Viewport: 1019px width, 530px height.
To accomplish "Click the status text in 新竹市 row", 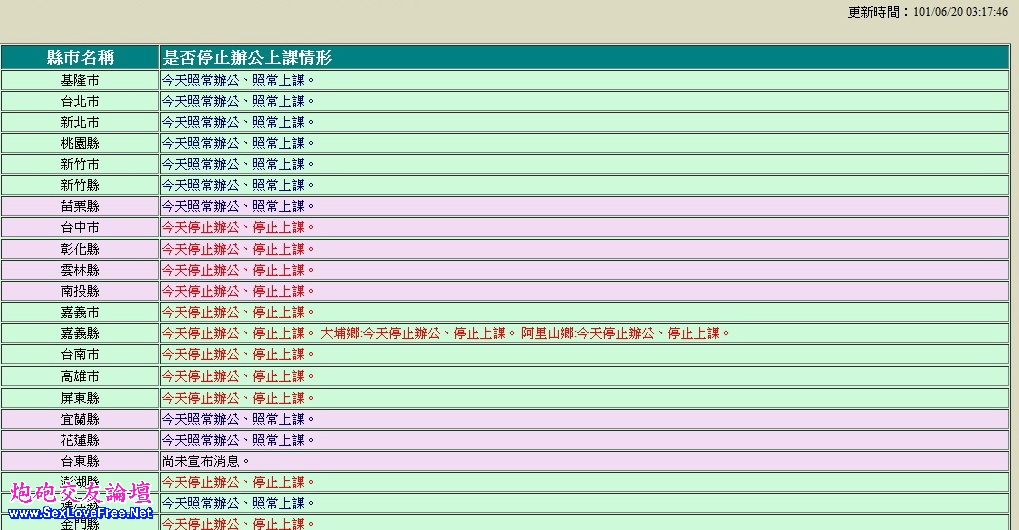I will click(238, 164).
